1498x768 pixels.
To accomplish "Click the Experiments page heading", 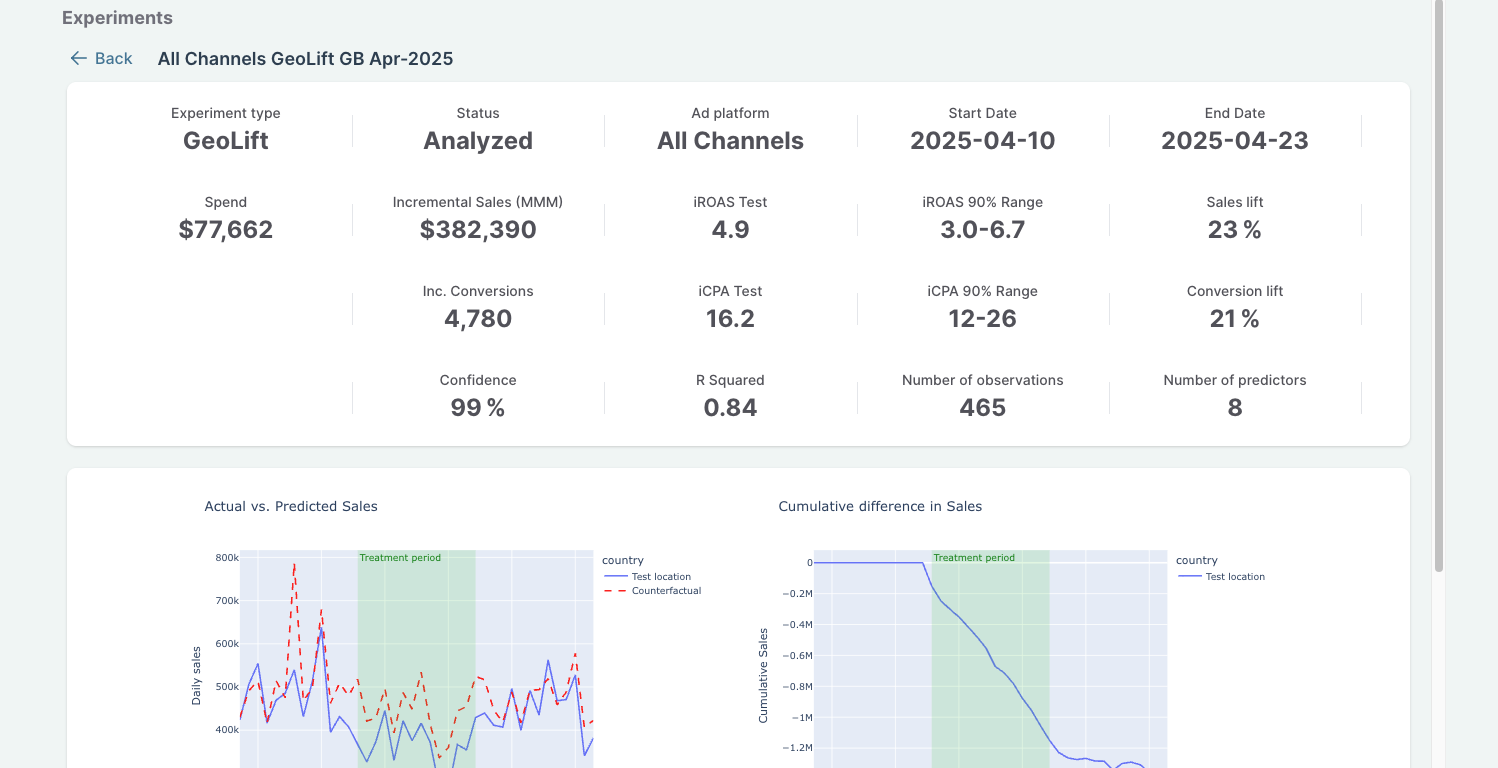I will (117, 18).
